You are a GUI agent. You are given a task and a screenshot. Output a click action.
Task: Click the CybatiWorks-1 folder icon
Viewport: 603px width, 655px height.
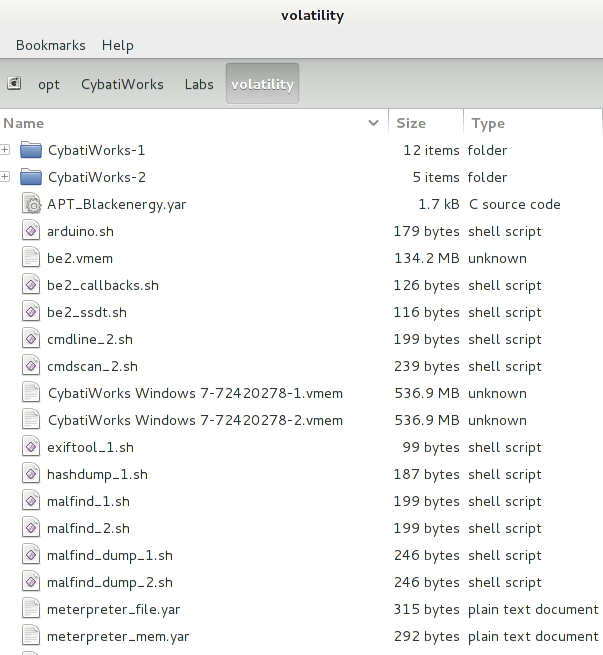pyautogui.click(x=31, y=150)
